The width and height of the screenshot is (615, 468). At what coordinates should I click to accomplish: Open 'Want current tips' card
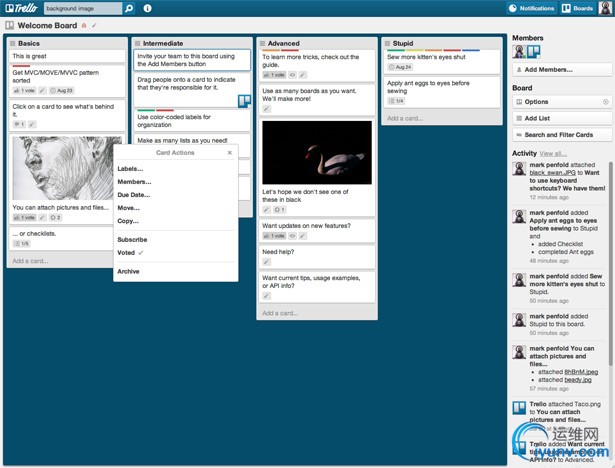click(317, 287)
